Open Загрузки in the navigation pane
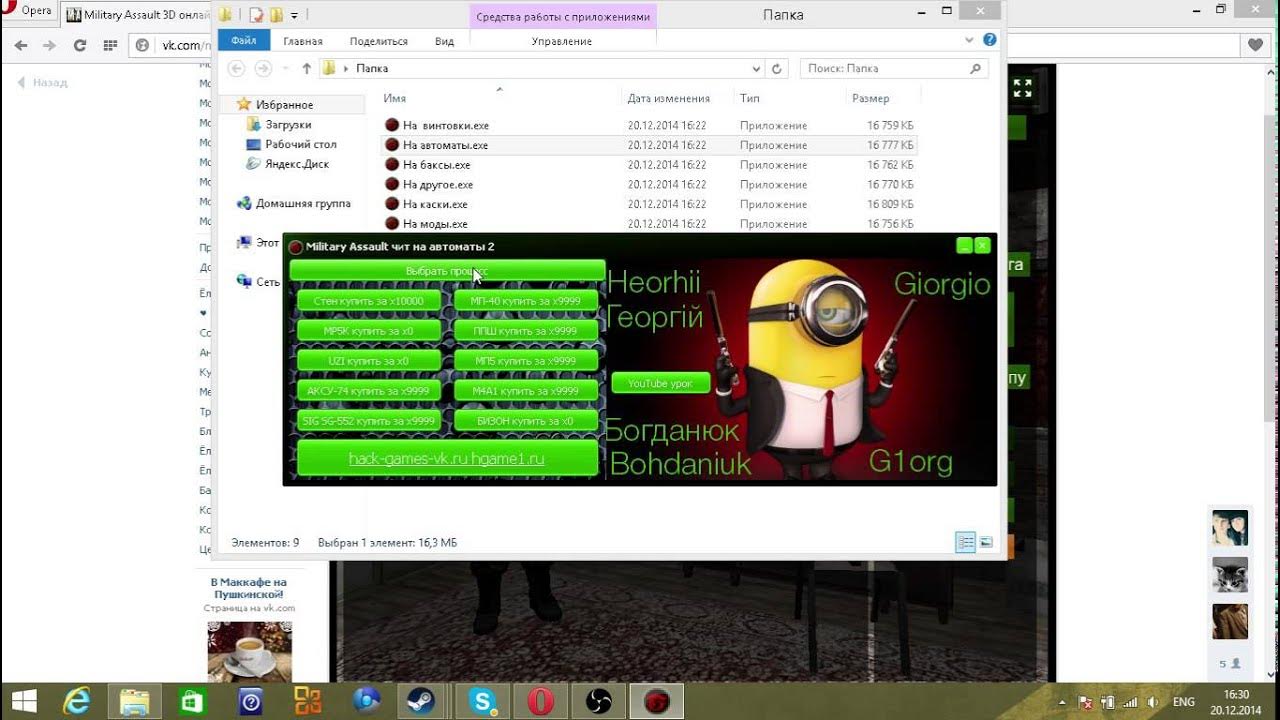The image size is (1280, 720). coord(288,125)
